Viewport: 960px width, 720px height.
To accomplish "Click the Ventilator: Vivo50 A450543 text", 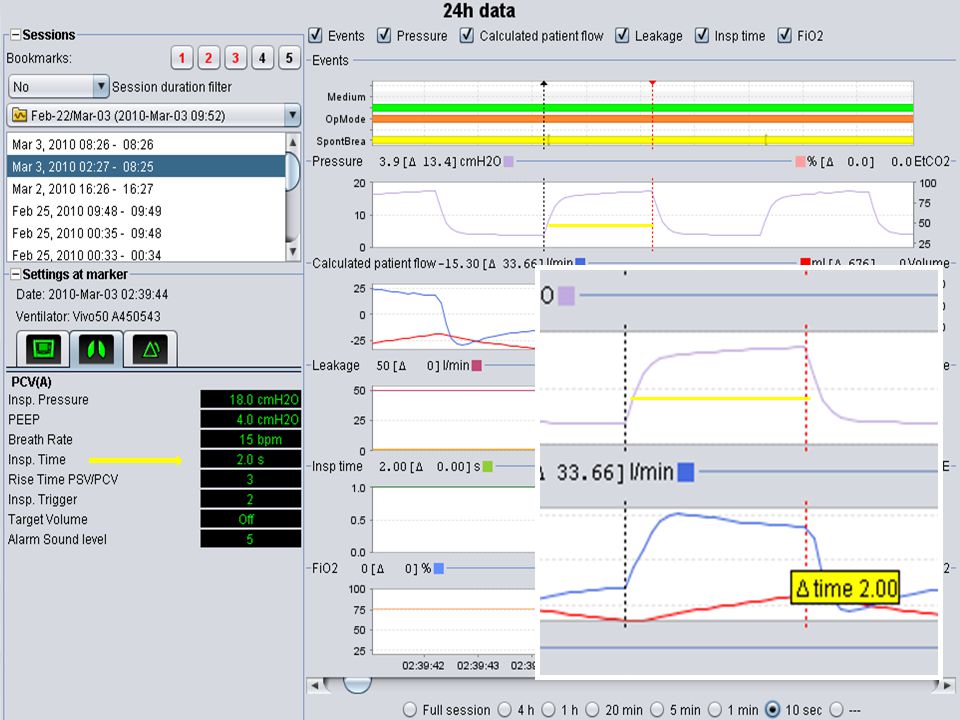I will tap(88, 317).
